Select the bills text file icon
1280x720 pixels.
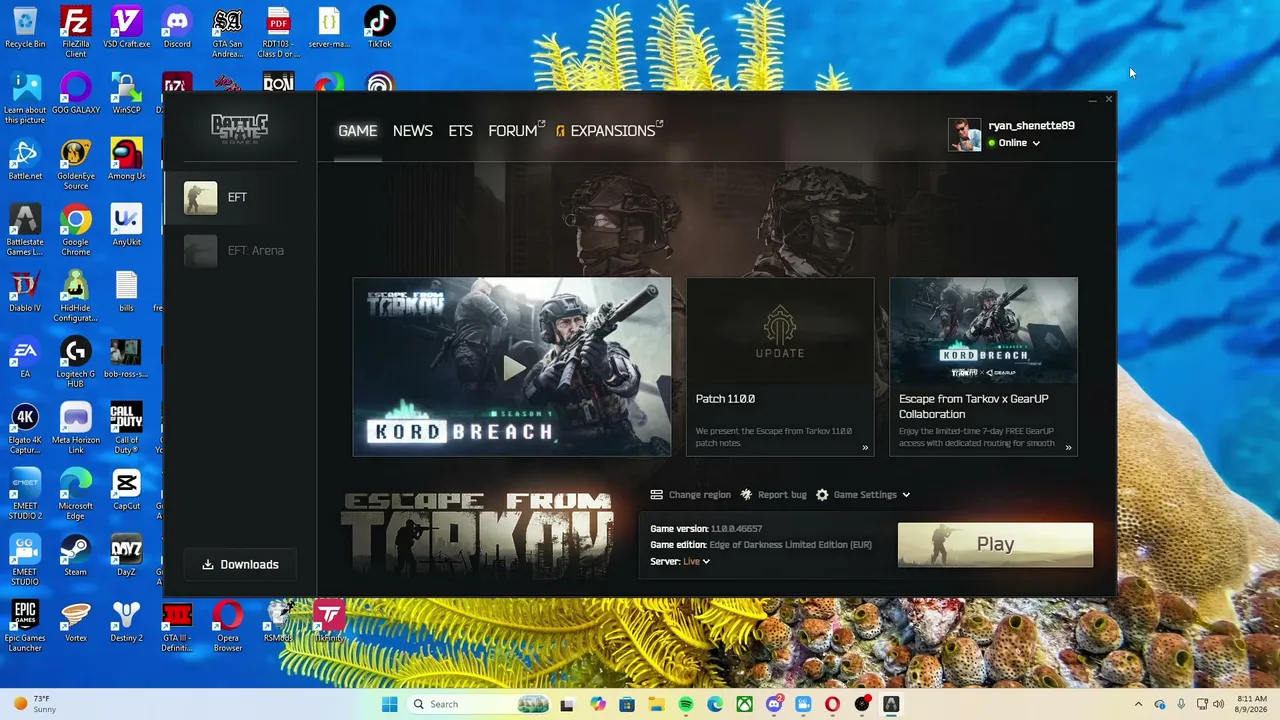[x=126, y=292]
